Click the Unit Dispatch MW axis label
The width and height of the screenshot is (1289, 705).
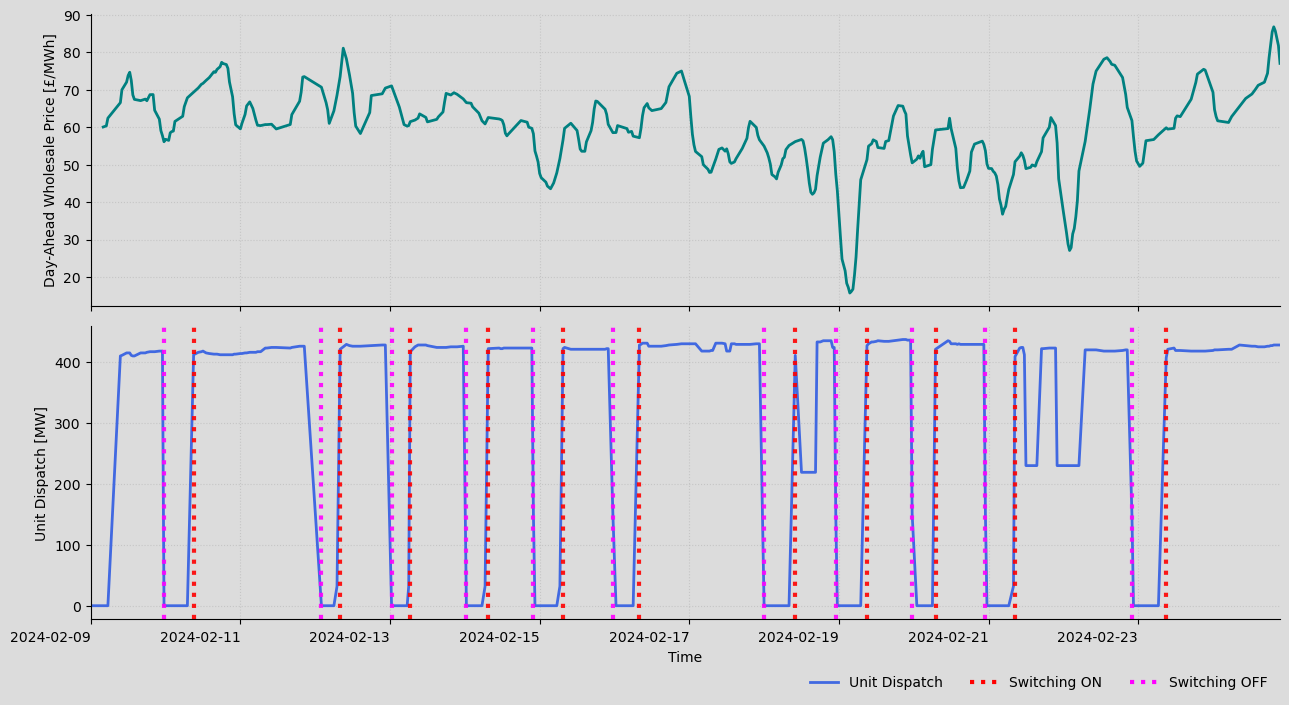pyautogui.click(x=40, y=472)
